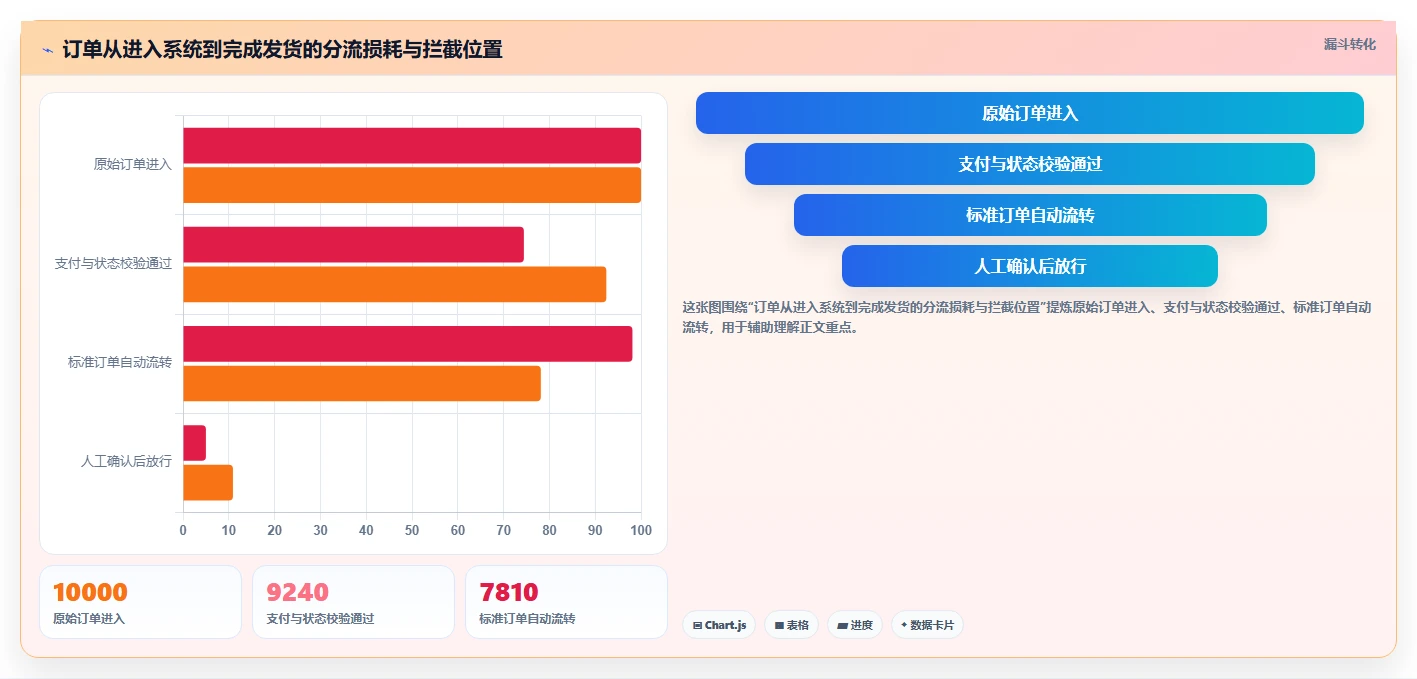Click the 7810 value in the third stat card
The width and height of the screenshot is (1417, 679).
pos(509,592)
